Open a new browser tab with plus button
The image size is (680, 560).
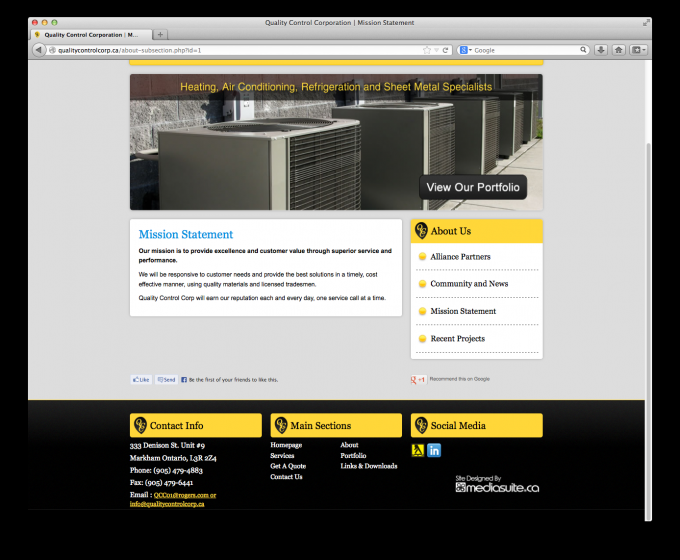point(161,35)
